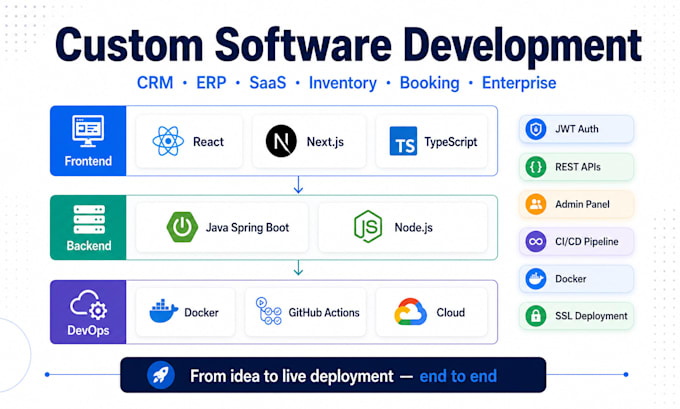
Task: Click the SSL Deployment padlock icon
Action: [x=536, y=316]
